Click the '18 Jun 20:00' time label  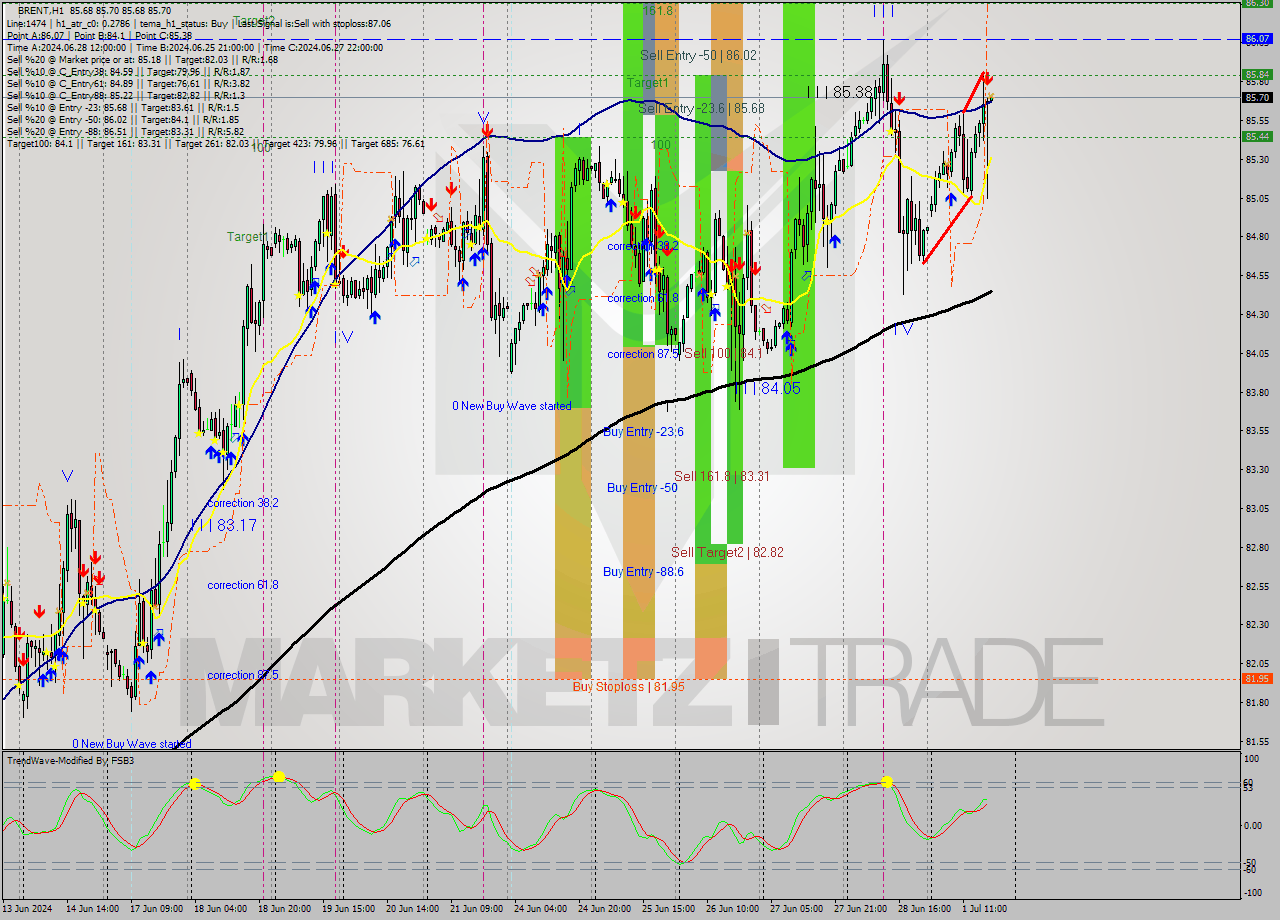(x=284, y=909)
